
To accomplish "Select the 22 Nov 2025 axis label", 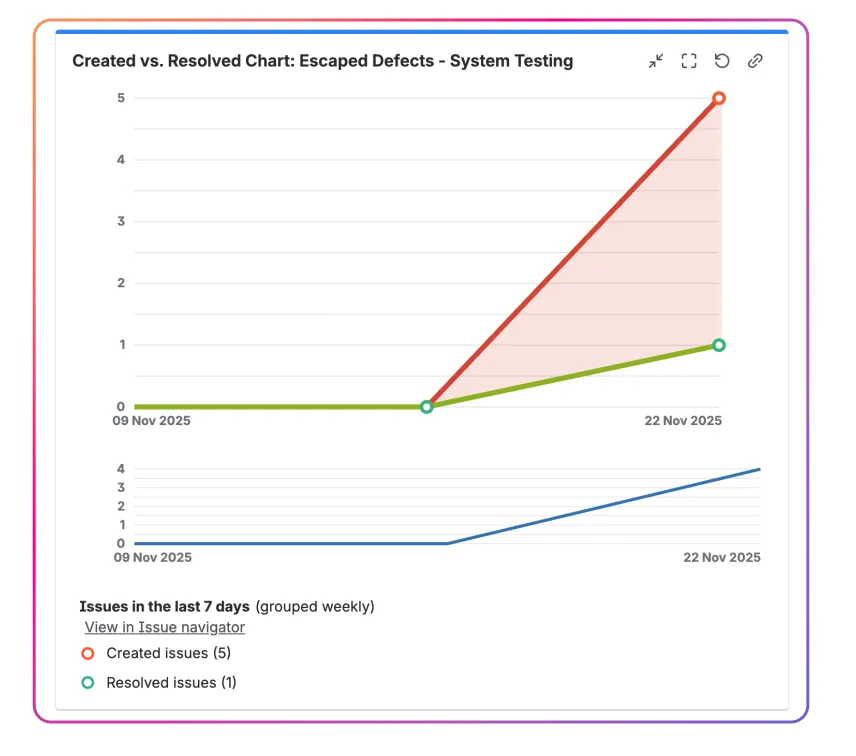I will coord(683,421).
